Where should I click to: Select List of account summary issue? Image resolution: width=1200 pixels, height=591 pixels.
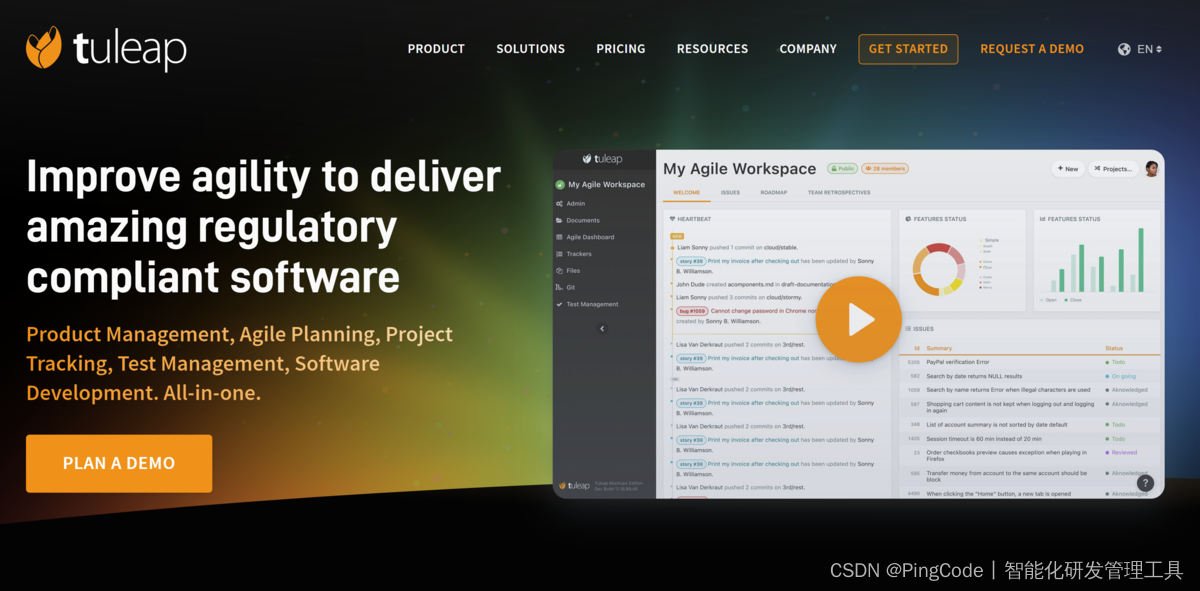click(x=1032, y=424)
